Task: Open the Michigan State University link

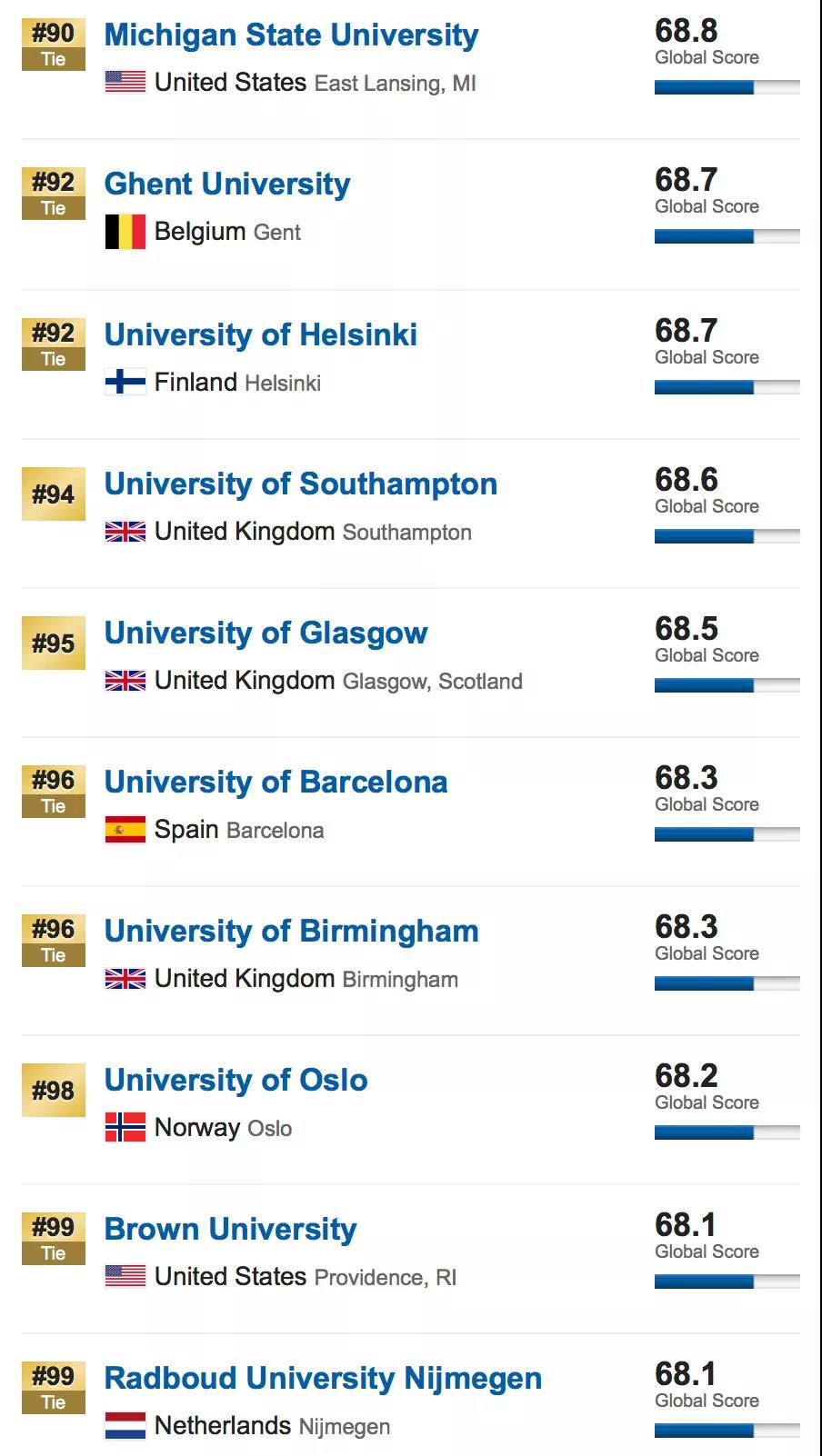Action: (291, 35)
